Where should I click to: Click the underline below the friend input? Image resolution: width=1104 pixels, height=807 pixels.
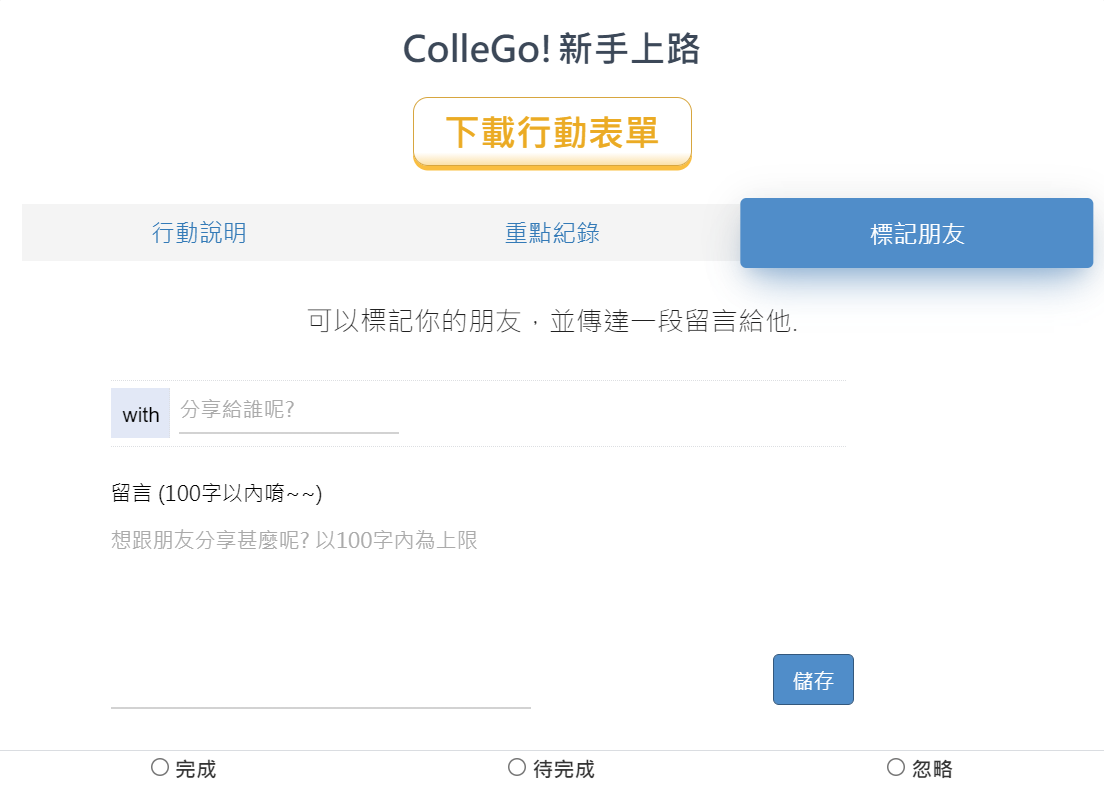pos(289,432)
